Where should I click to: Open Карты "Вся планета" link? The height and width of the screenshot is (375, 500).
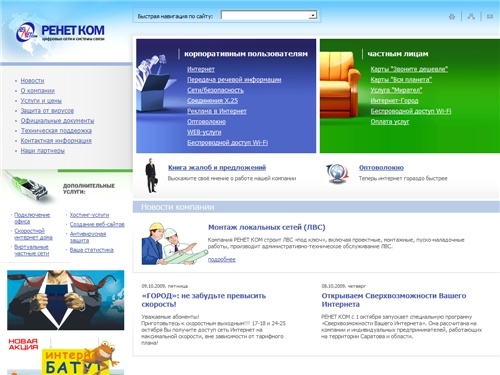coord(401,80)
